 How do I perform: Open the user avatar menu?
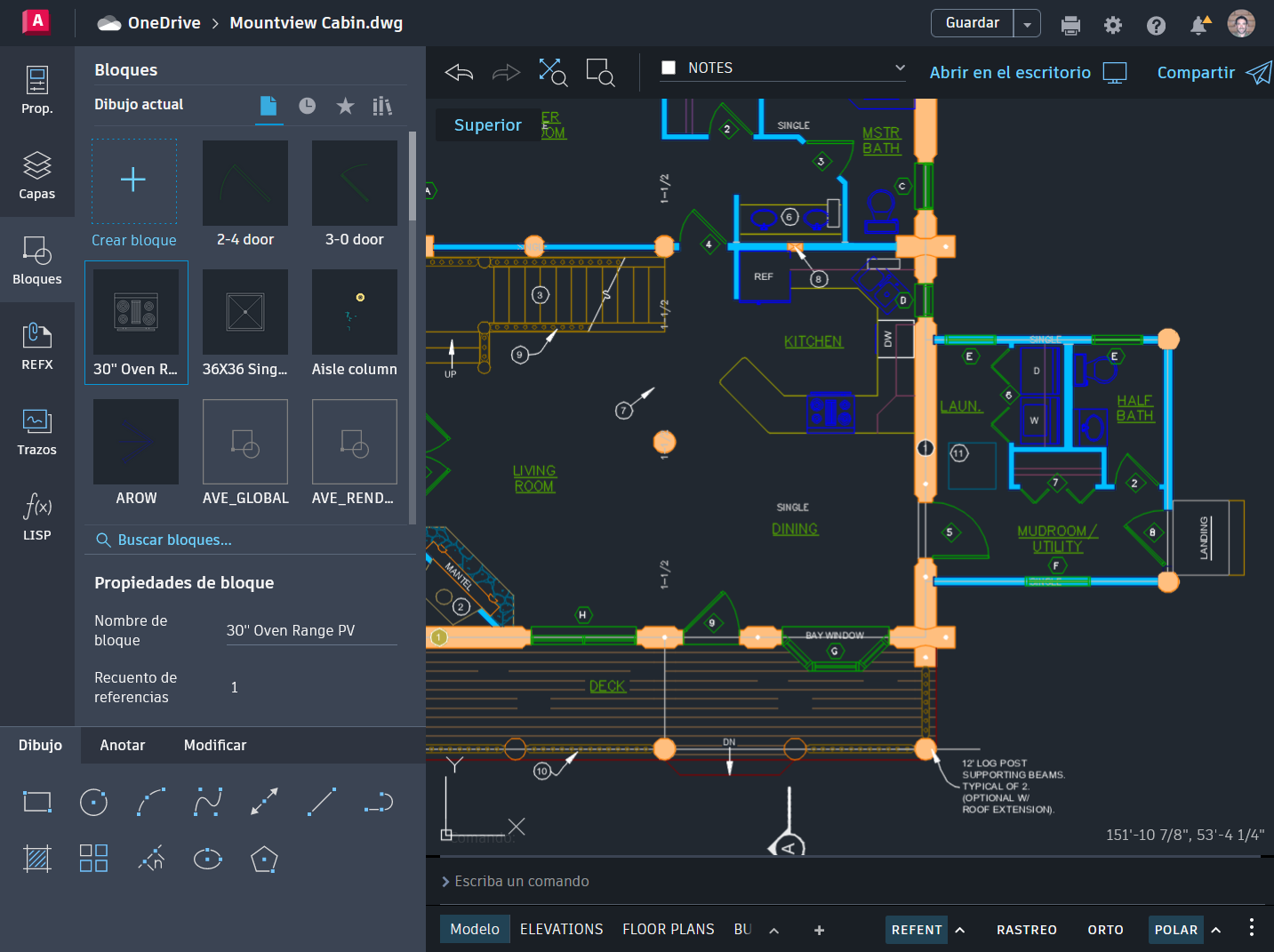[x=1241, y=24]
